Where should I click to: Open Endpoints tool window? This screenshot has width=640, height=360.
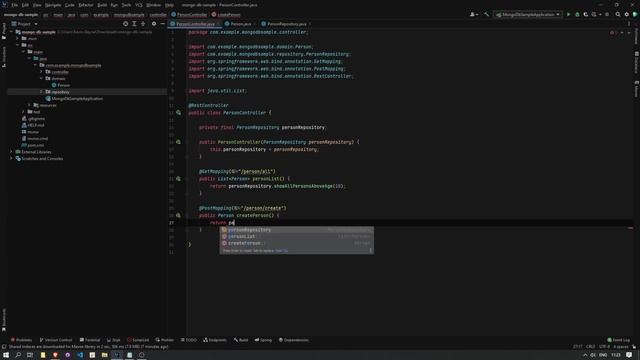[x=215, y=340]
